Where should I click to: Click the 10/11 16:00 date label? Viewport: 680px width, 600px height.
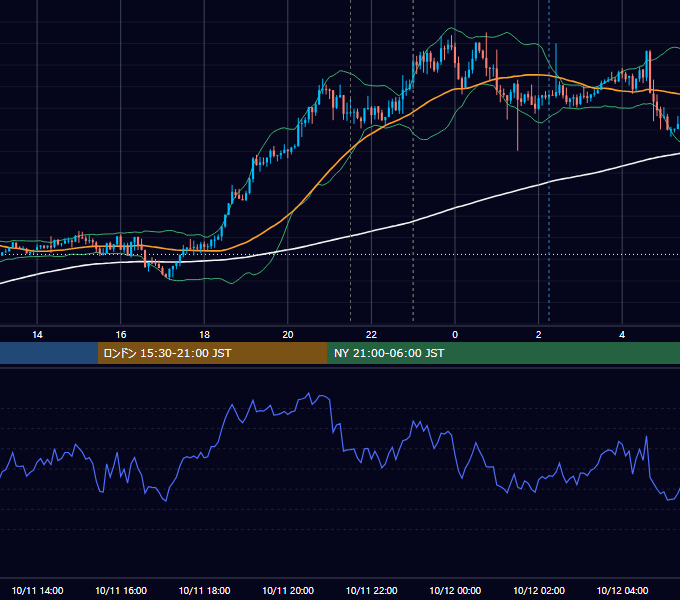point(121,590)
